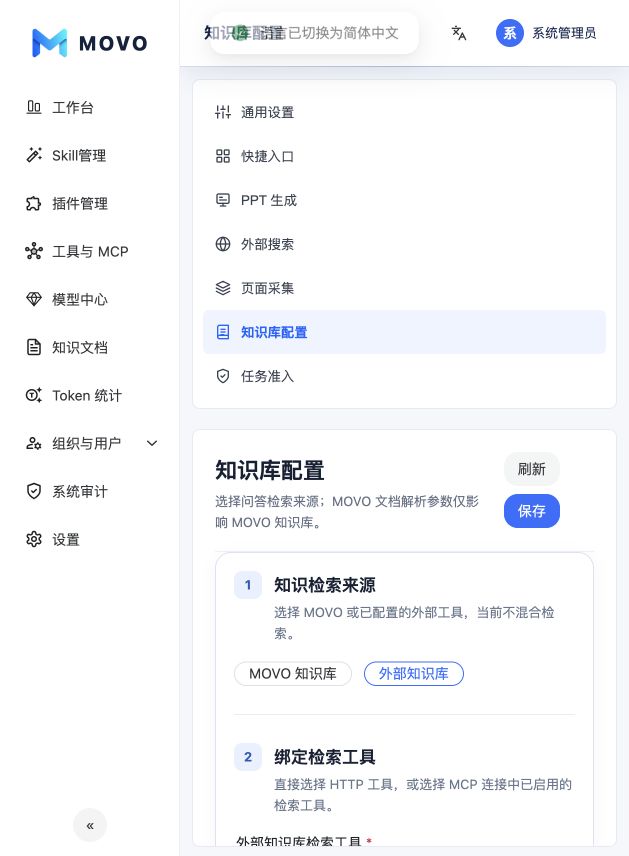Switch language using translate icon
The height and width of the screenshot is (856, 629).
coord(459,33)
